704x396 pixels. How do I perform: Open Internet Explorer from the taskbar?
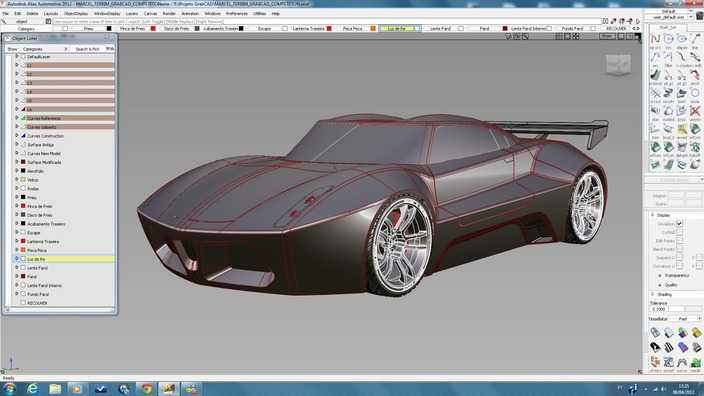(32, 389)
